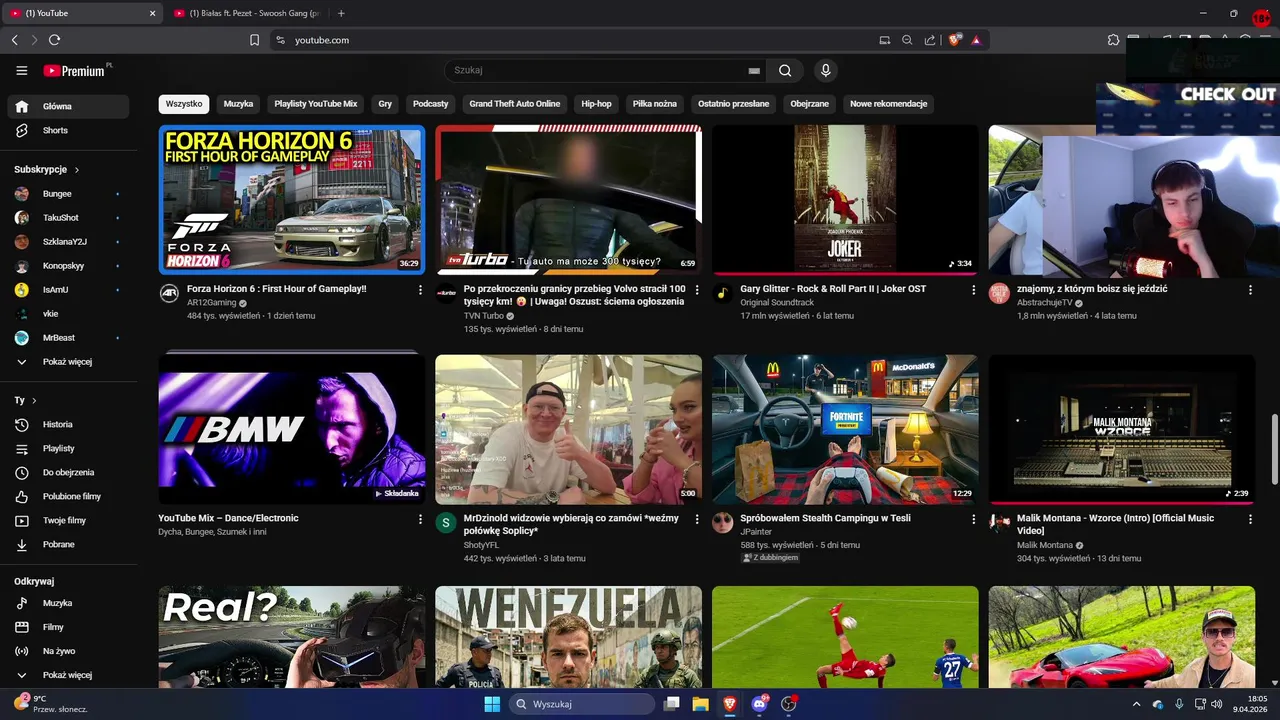Select the Piłka nożna filter chip
The height and width of the screenshot is (720, 1280).
coord(655,104)
